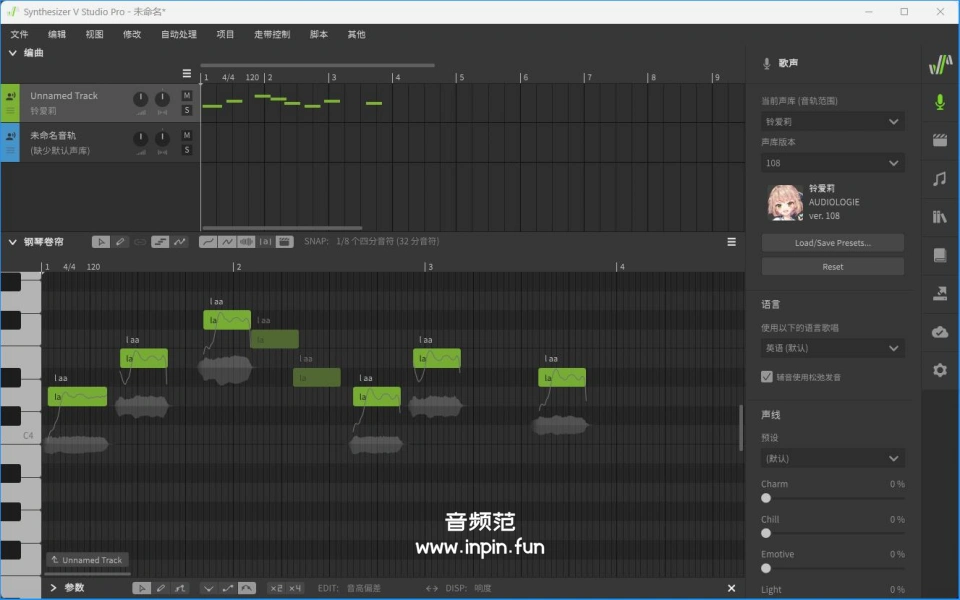960x600 pixels.
Task: Solo the Unnamed Track with S button
Action: [x=187, y=110]
